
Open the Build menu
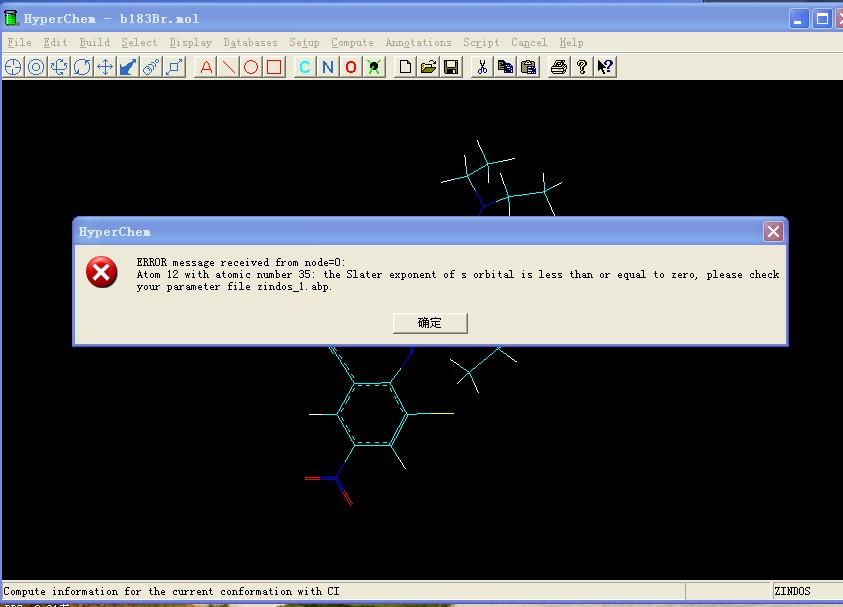(x=95, y=42)
